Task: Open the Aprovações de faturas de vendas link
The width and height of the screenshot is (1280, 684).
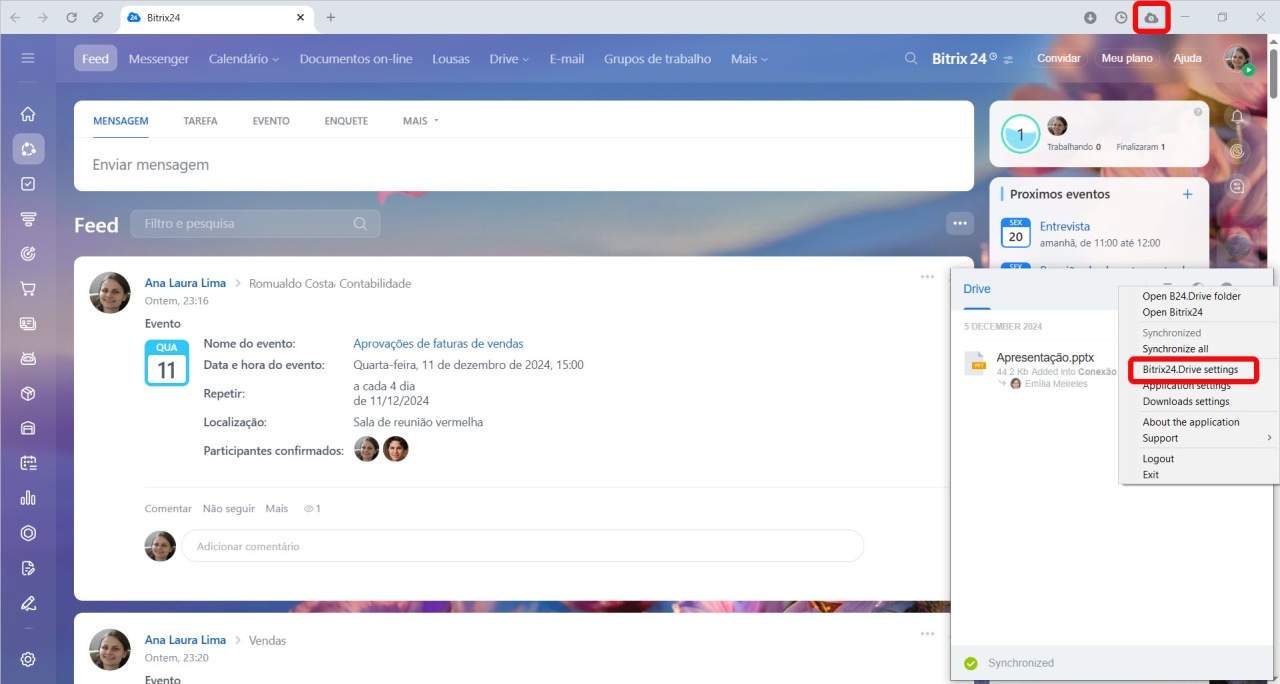Action: tap(438, 343)
